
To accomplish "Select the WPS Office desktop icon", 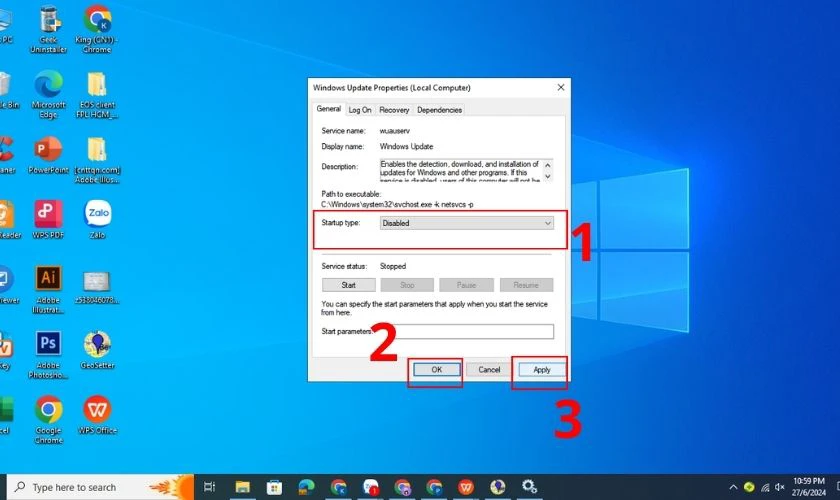I will pos(98,415).
